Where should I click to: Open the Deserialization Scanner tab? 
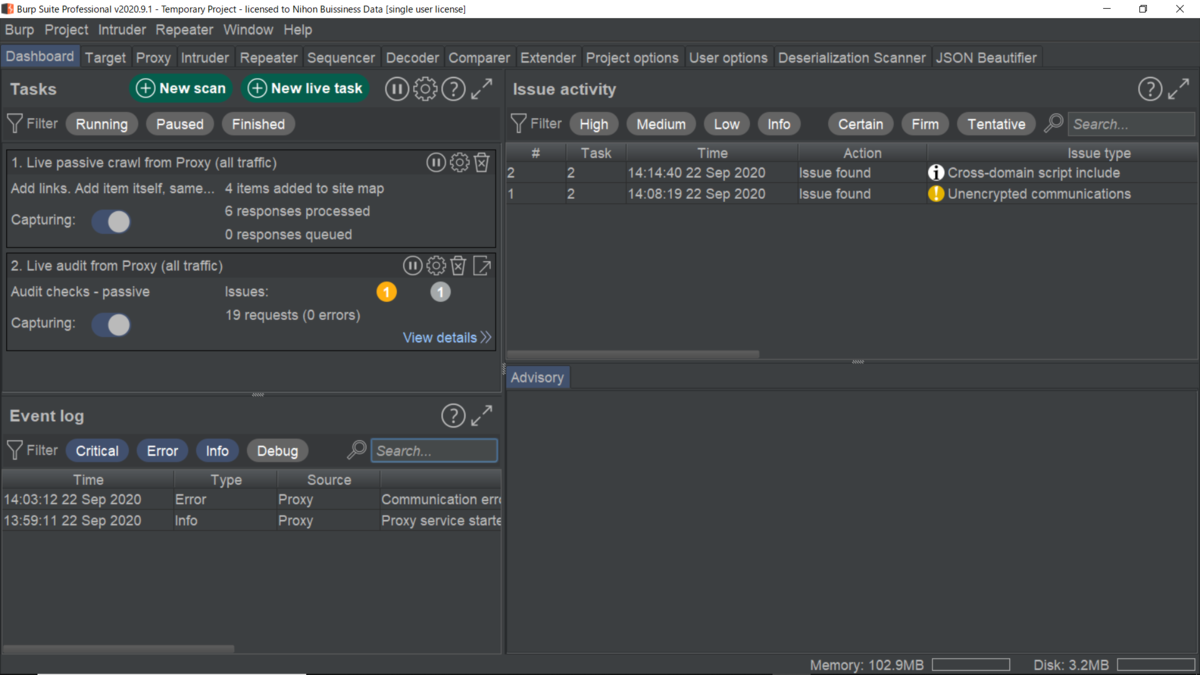coord(852,57)
